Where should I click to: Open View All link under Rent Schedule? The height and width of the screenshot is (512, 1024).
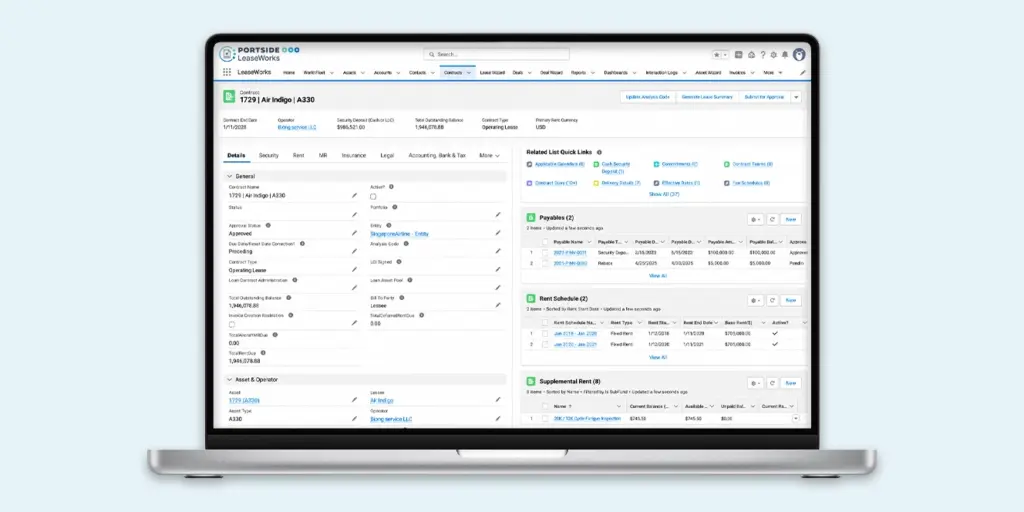click(658, 357)
